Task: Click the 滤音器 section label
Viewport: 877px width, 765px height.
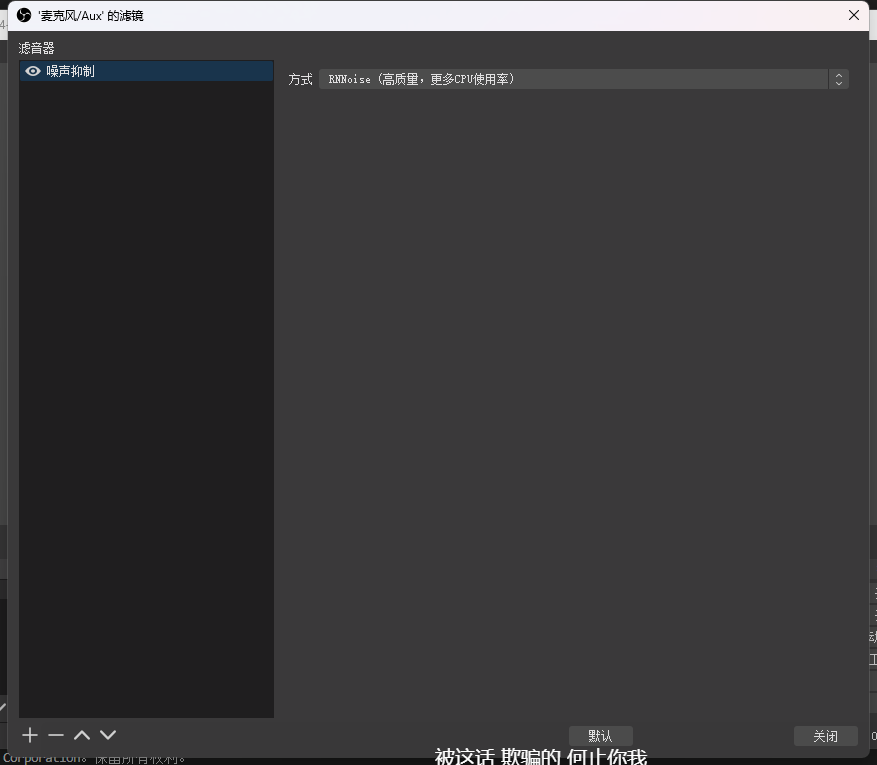Action: click(37, 48)
